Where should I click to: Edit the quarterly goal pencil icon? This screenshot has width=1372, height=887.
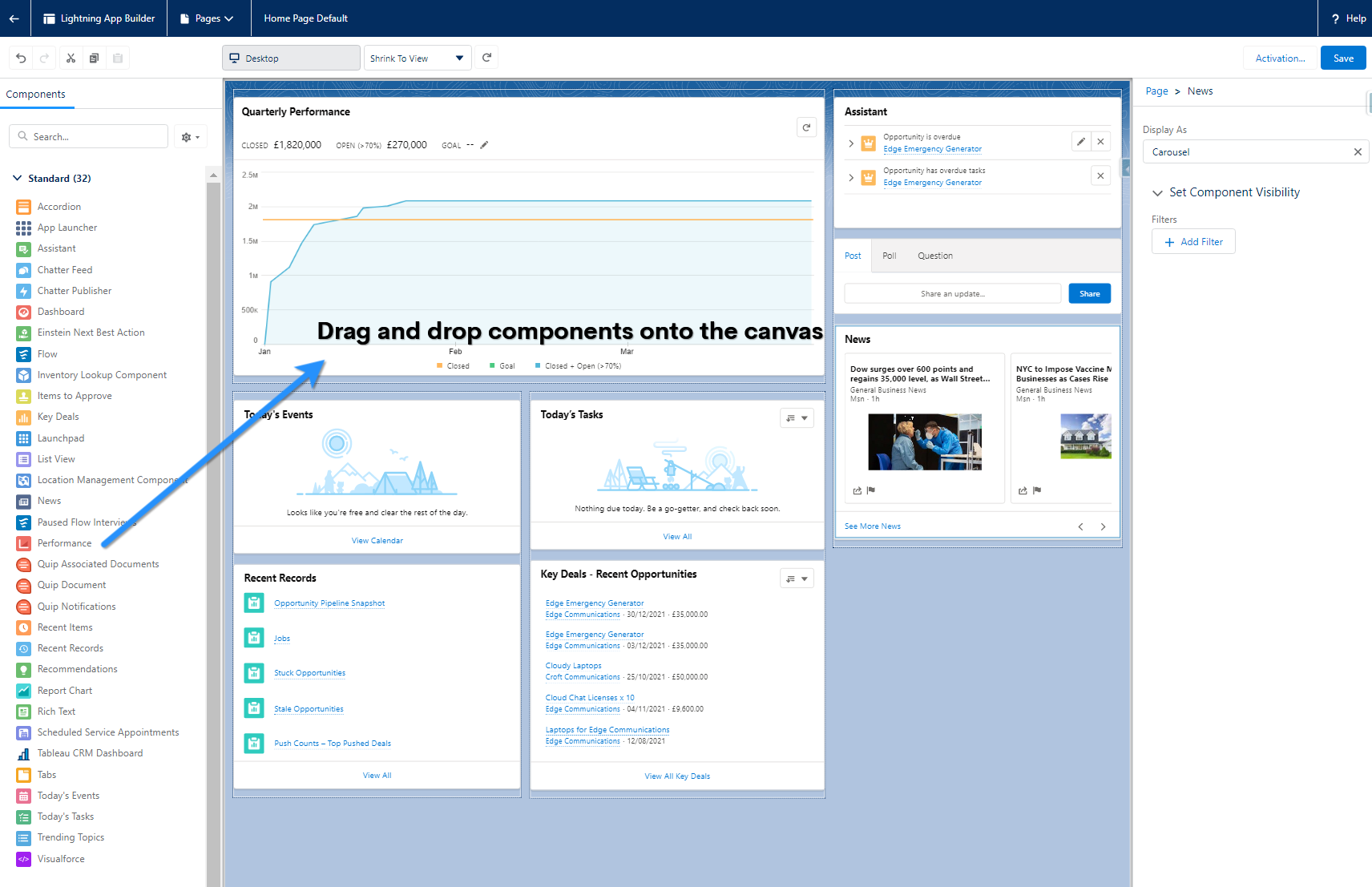(x=484, y=145)
